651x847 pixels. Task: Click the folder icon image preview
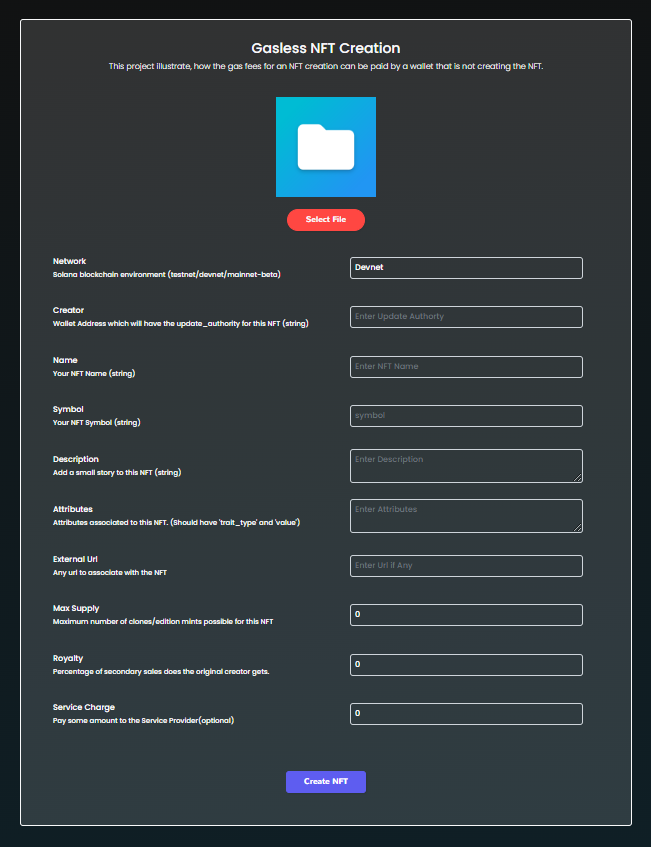click(325, 147)
